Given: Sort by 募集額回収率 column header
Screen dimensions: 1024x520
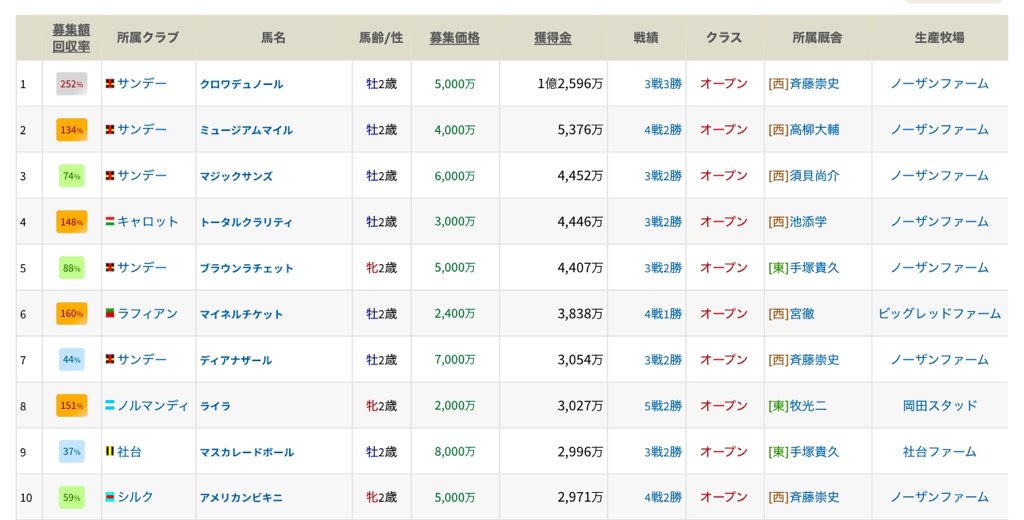Looking at the screenshot, I should (x=71, y=38).
